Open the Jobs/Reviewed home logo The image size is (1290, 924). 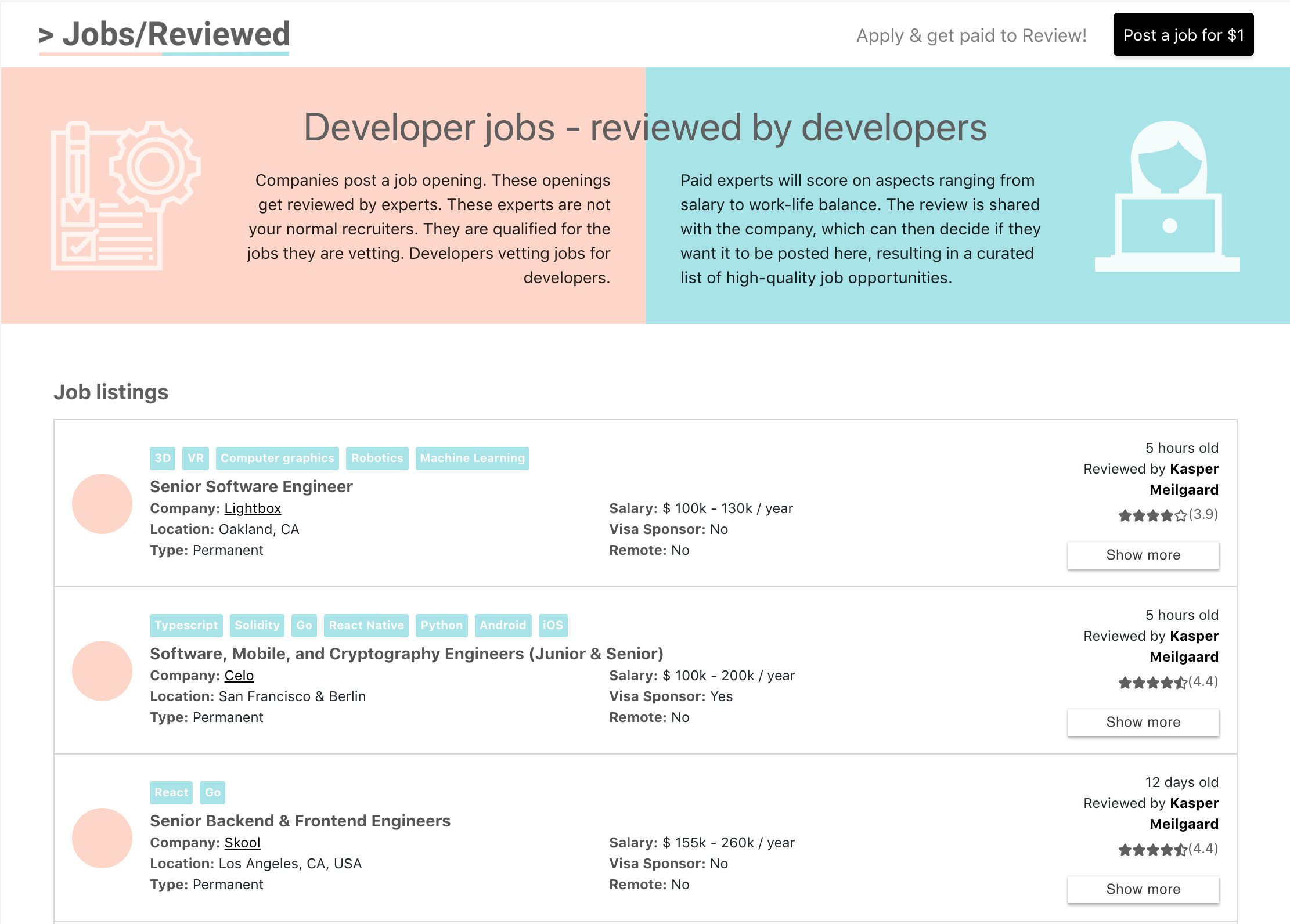click(x=164, y=35)
